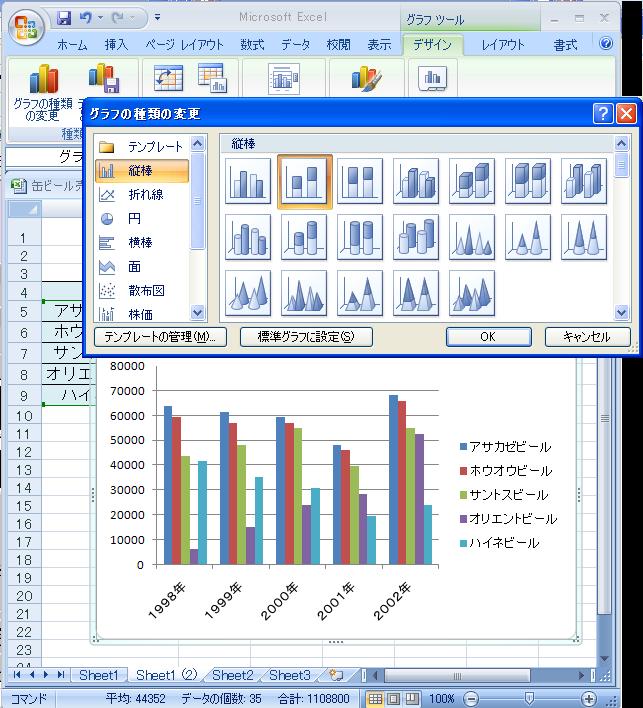Choose 円 pie chart category
The width and height of the screenshot is (643, 708).
(x=142, y=219)
